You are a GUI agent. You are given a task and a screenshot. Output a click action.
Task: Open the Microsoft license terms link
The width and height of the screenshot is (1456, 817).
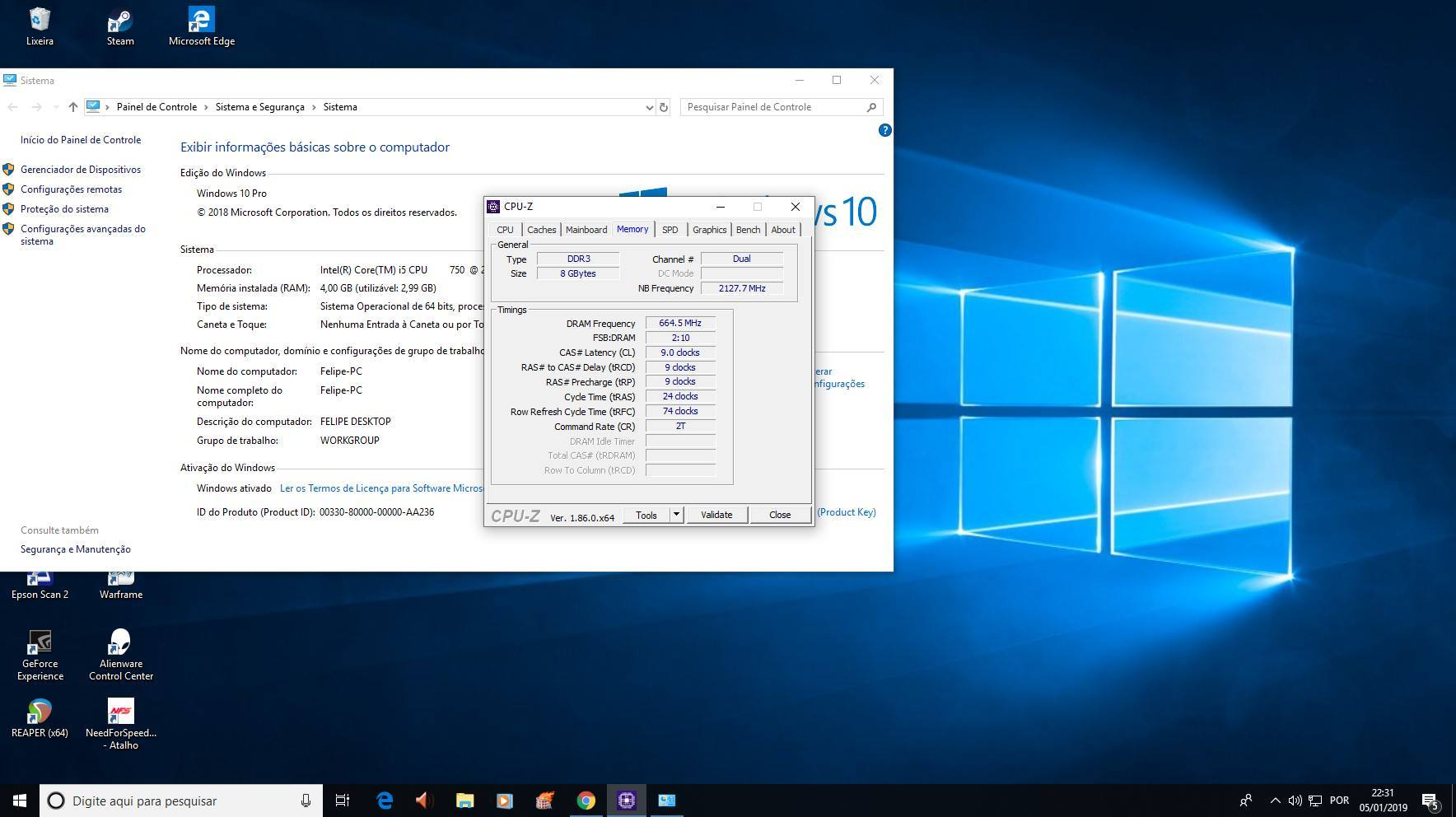[381, 488]
